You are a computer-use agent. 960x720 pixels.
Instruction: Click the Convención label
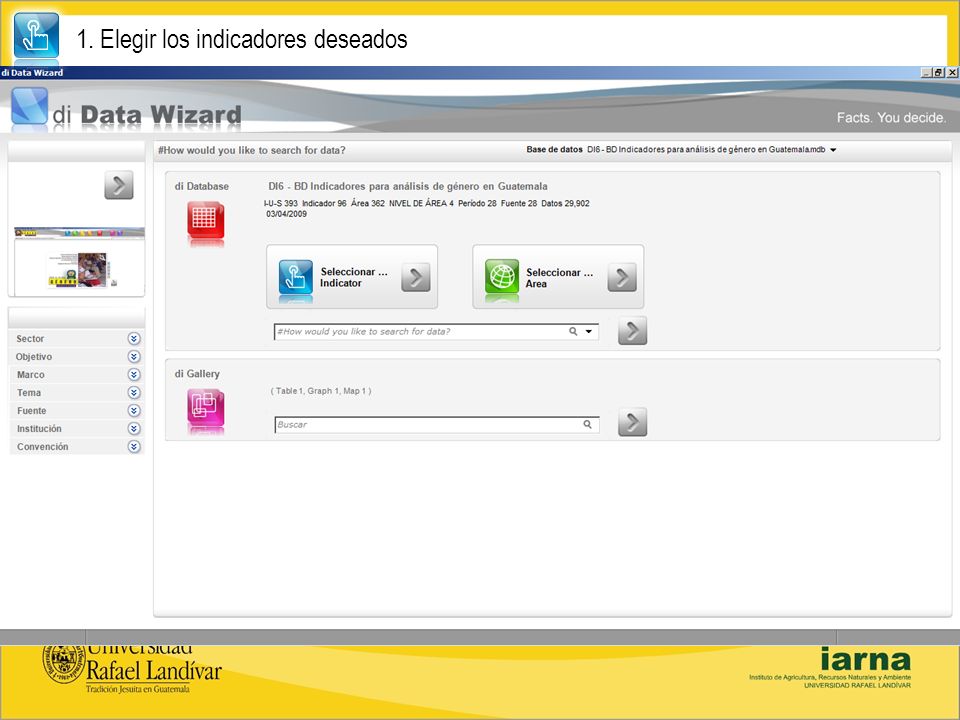point(42,447)
